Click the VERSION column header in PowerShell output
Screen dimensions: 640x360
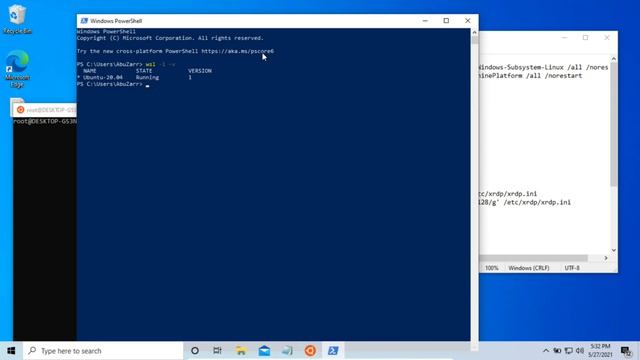[200, 71]
